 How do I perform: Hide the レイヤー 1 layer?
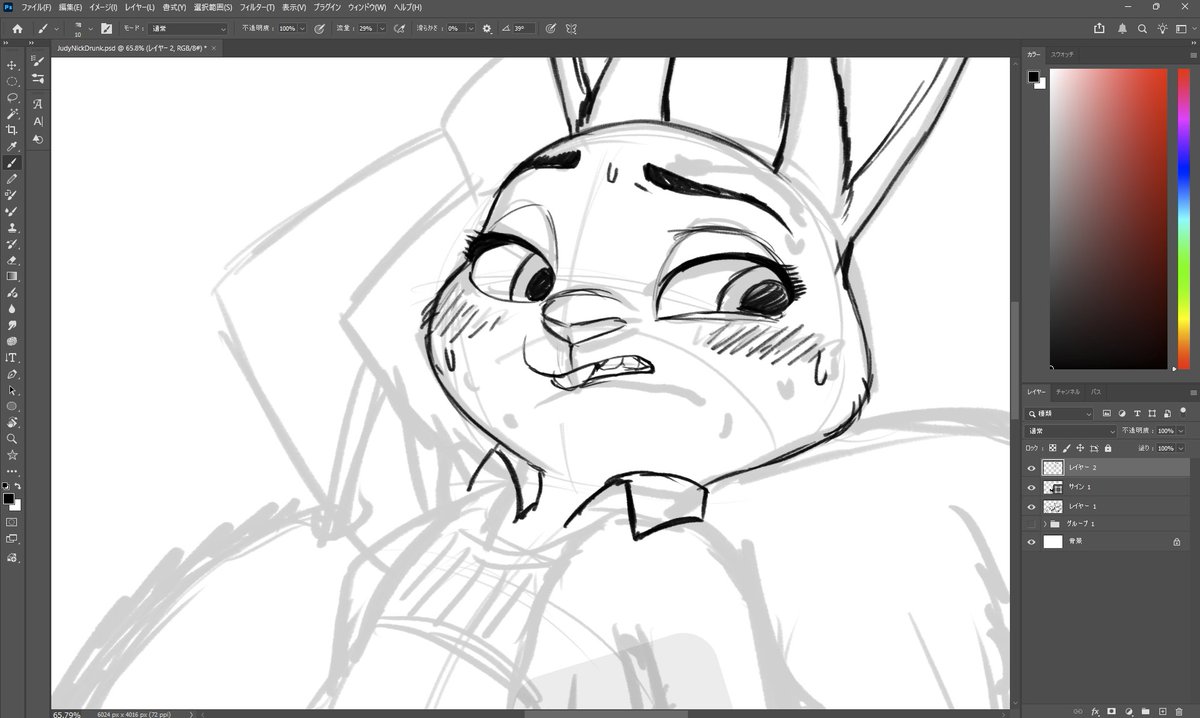point(1031,506)
